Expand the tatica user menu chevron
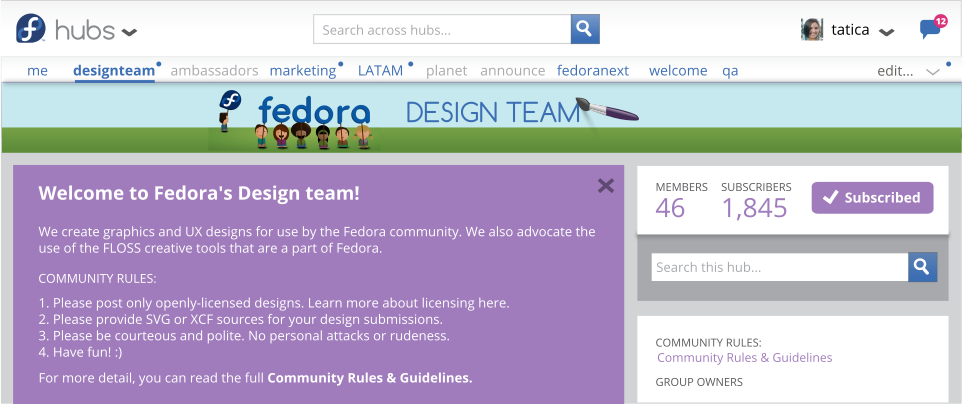Screen dimensions: 965x404 click(886, 32)
